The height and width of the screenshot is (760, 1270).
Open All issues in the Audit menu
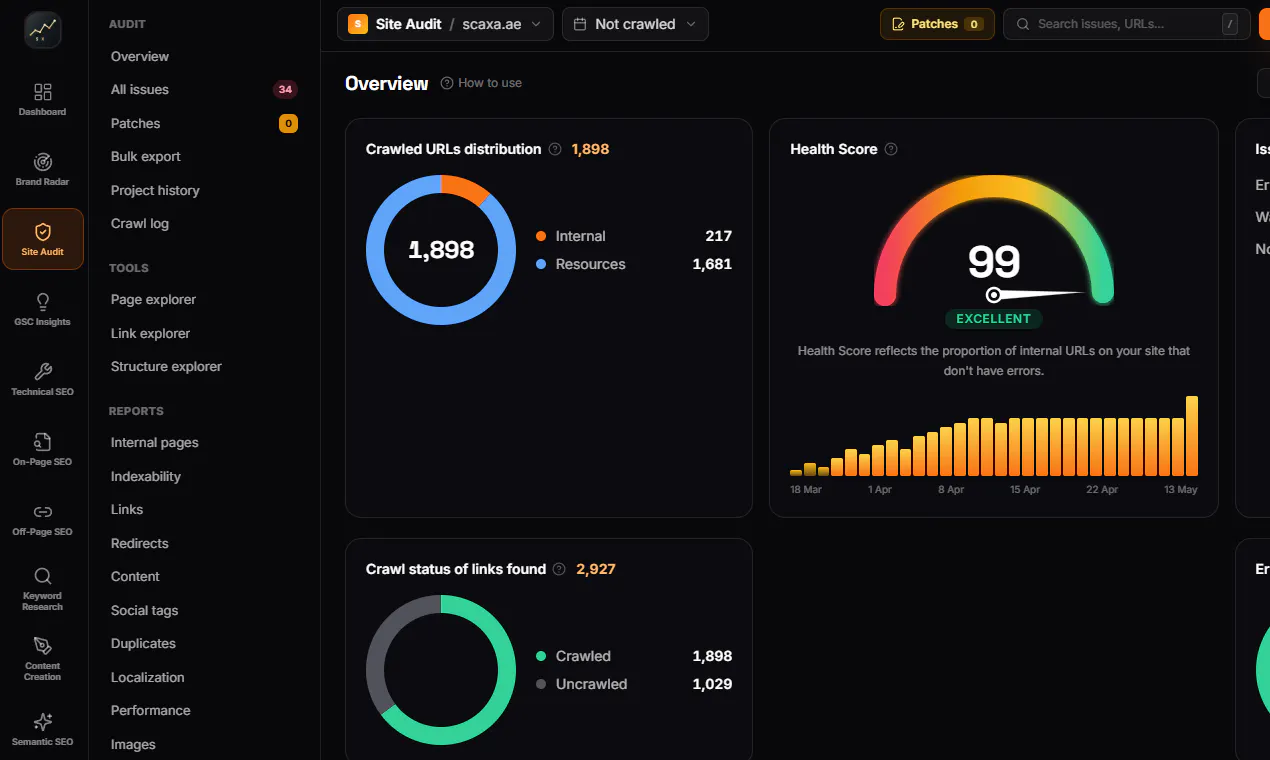point(140,89)
